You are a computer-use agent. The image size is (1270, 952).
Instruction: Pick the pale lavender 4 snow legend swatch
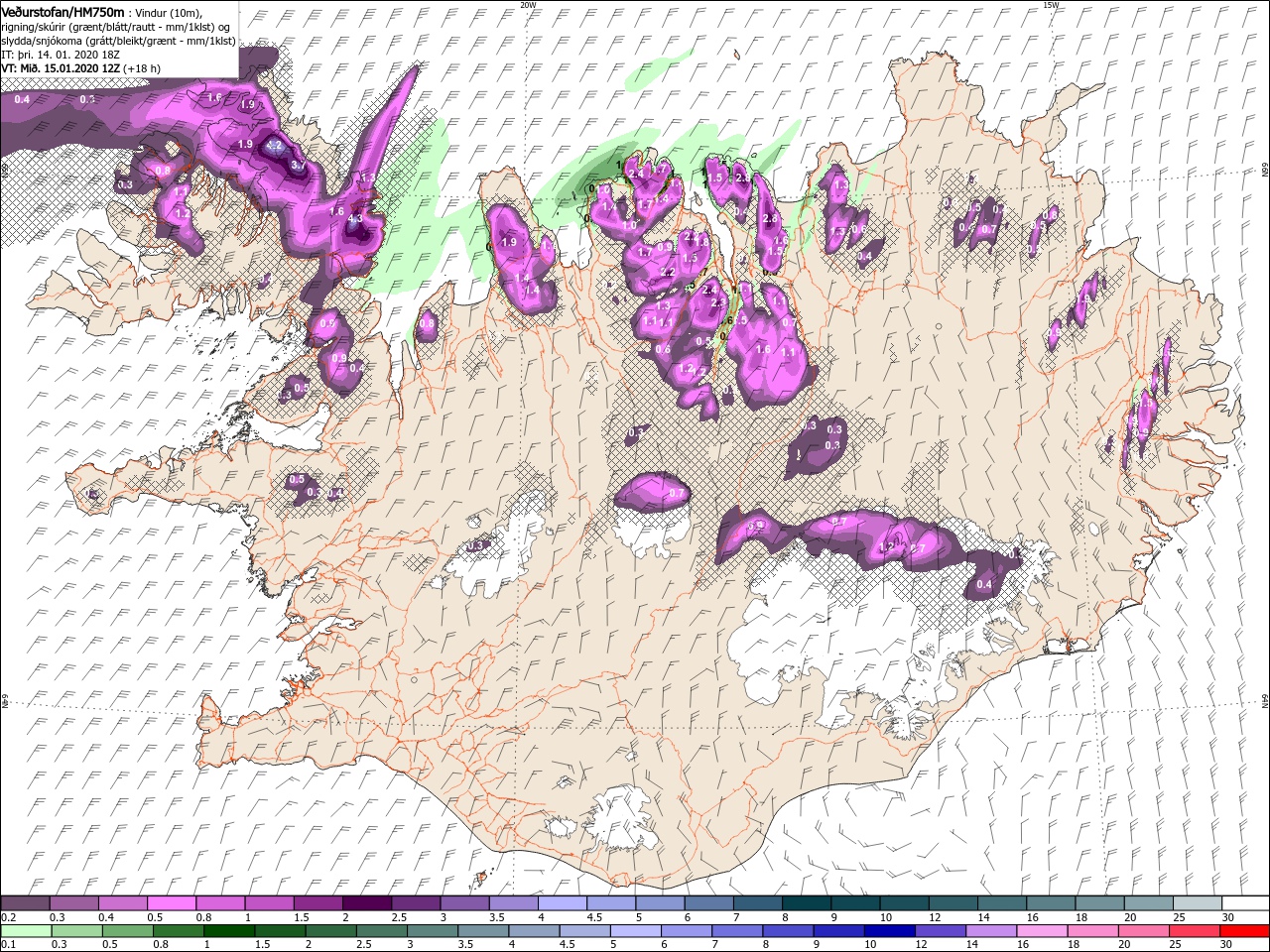pos(563,902)
